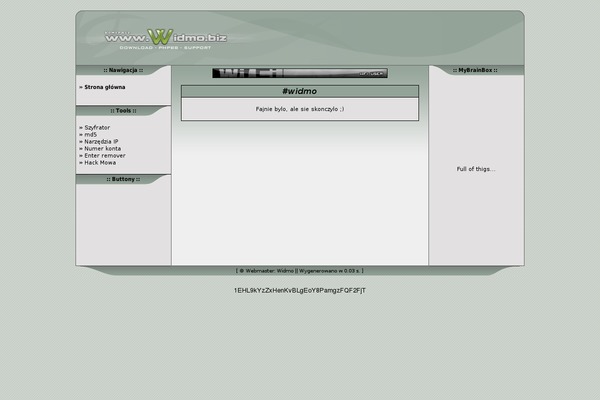The width and height of the screenshot is (600, 400).
Task: Click the MyBrainBox panel header
Action: click(476, 71)
